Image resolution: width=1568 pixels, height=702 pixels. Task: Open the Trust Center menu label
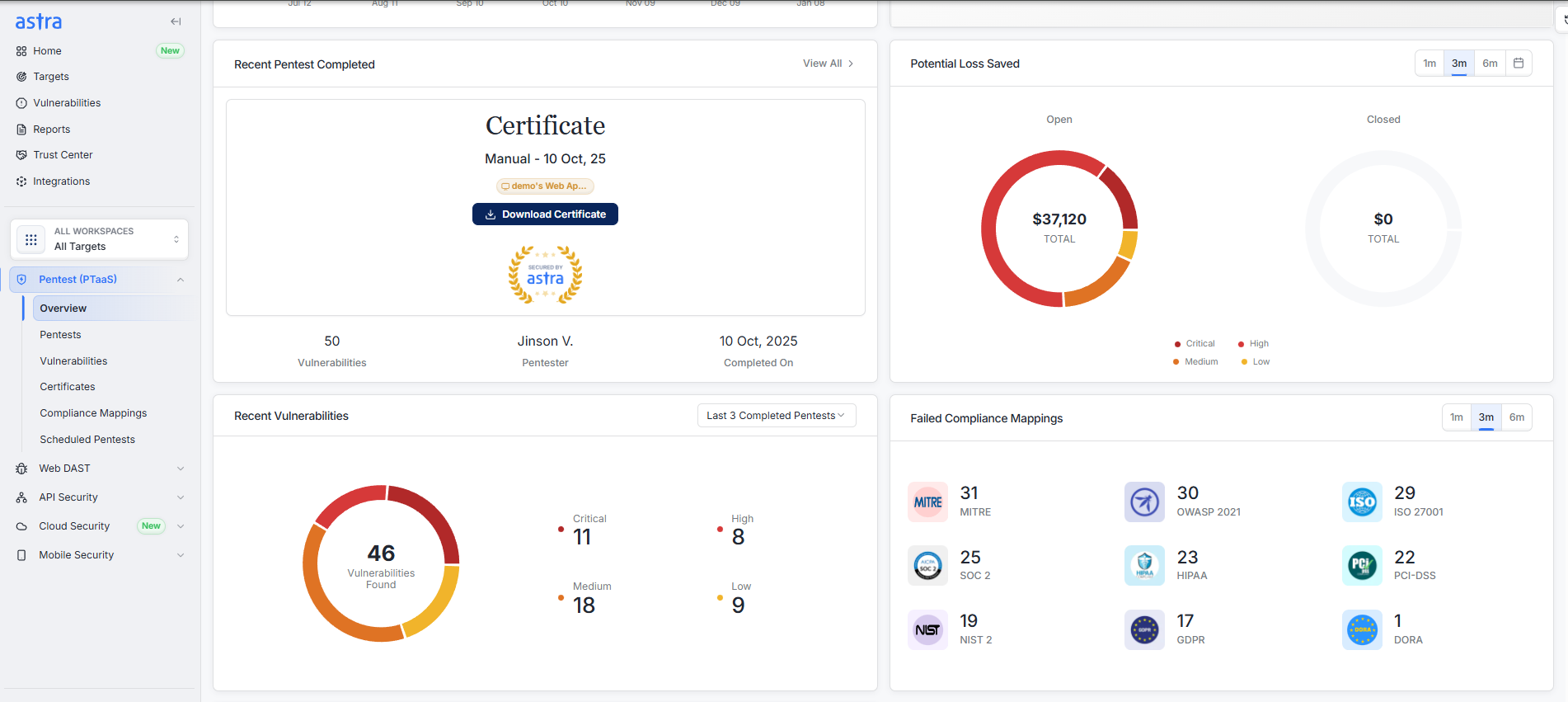point(63,155)
